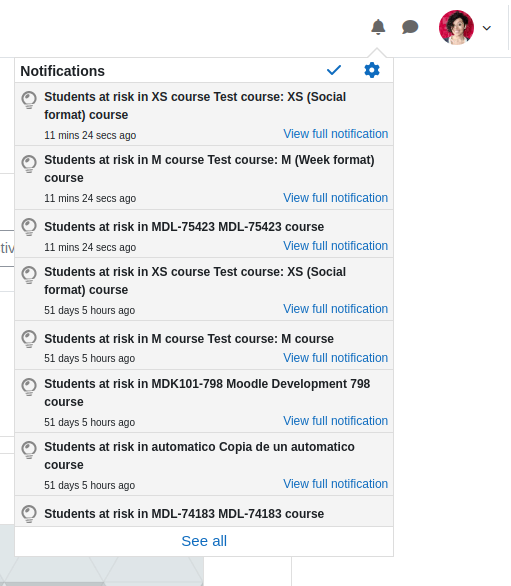This screenshot has height=586, width=511.
Task: Click lightbulb icon beside MDK101-798 notification
Action: (x=29, y=387)
